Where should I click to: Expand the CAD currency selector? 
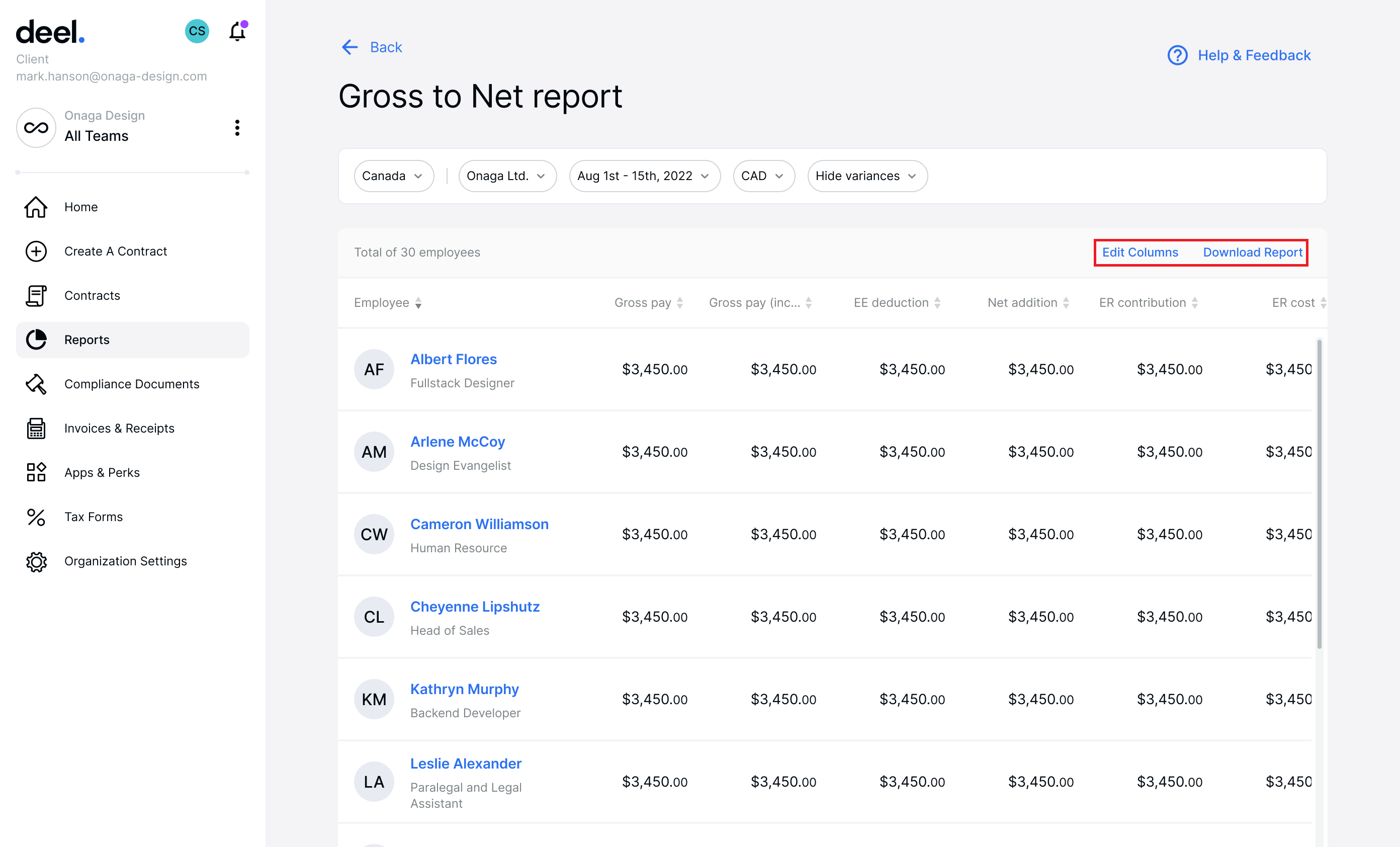763,176
